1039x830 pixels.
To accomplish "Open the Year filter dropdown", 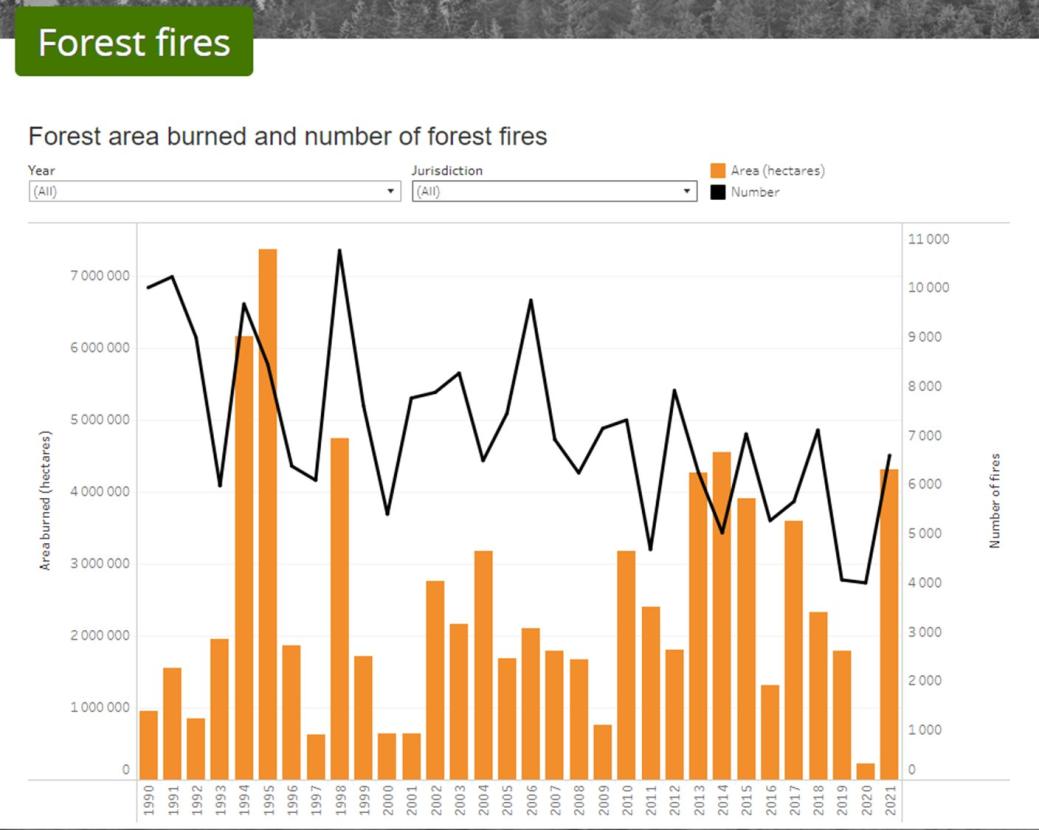I will pos(215,191).
